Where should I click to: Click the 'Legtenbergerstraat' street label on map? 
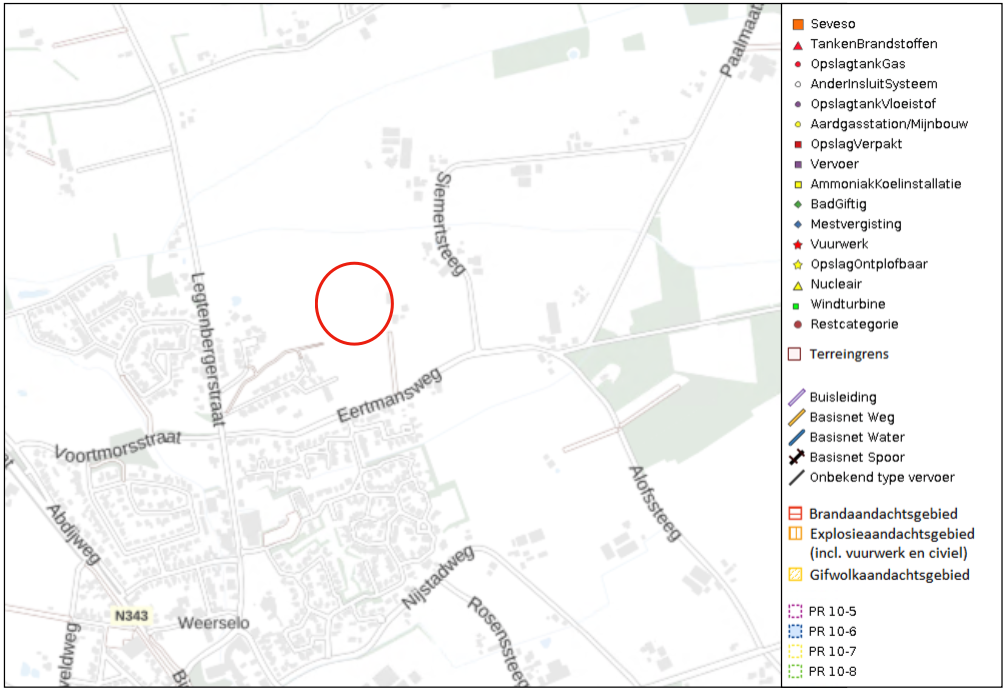coord(208,350)
